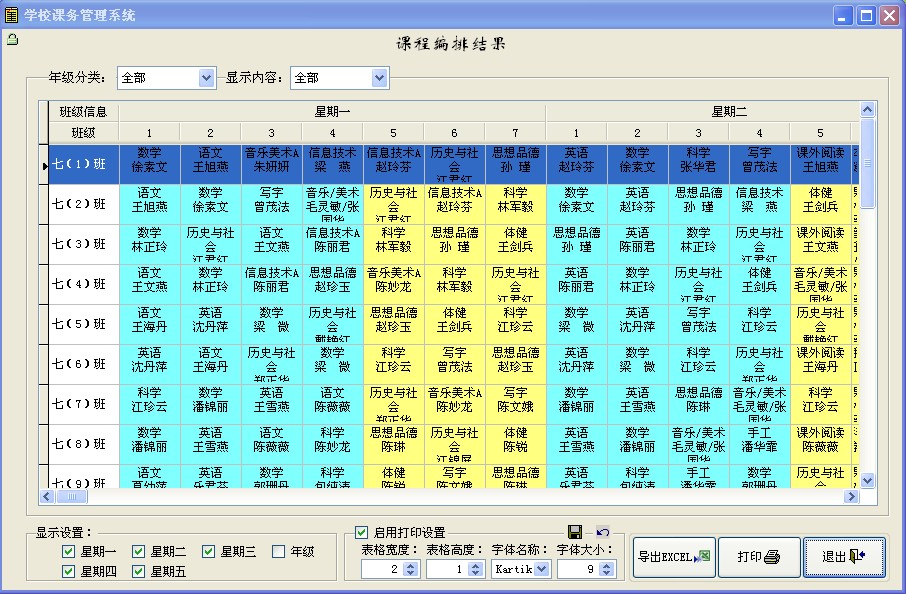This screenshot has width=906, height=594.
Task: Enable the 年级 display checkbox
Action: click(x=279, y=552)
